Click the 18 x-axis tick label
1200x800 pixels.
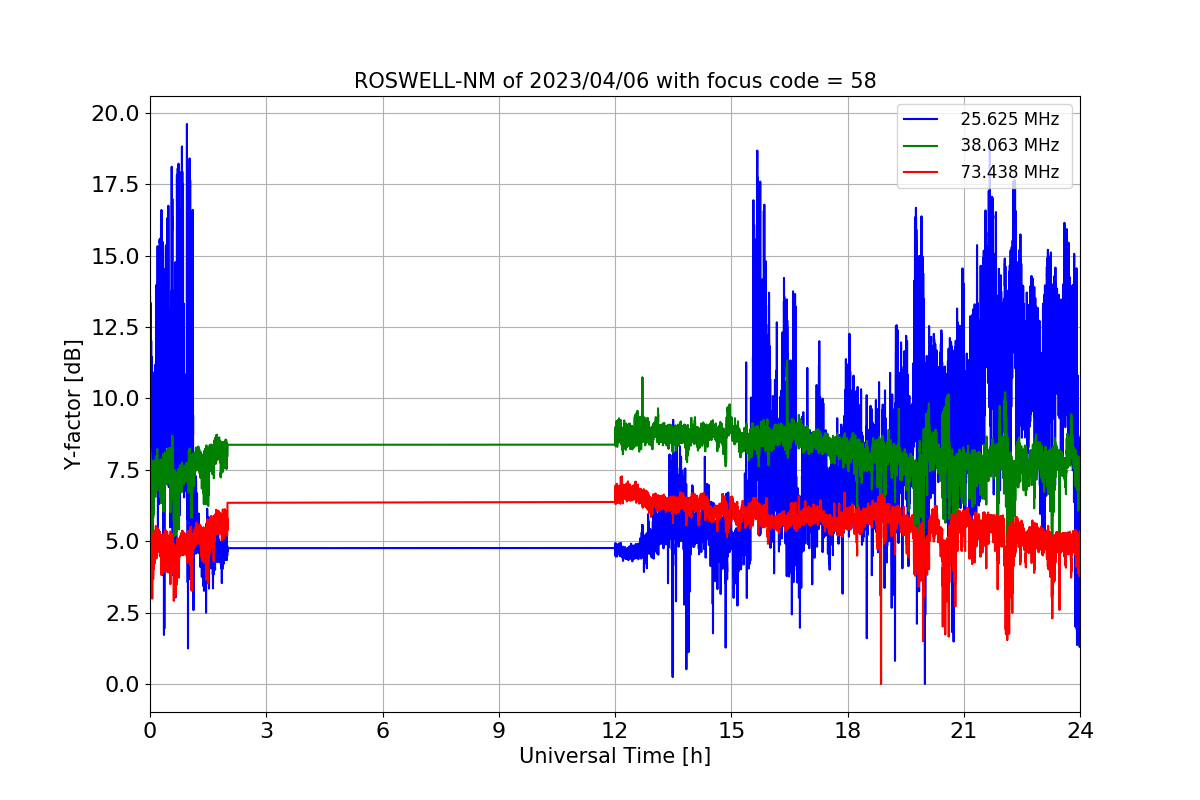click(x=848, y=731)
